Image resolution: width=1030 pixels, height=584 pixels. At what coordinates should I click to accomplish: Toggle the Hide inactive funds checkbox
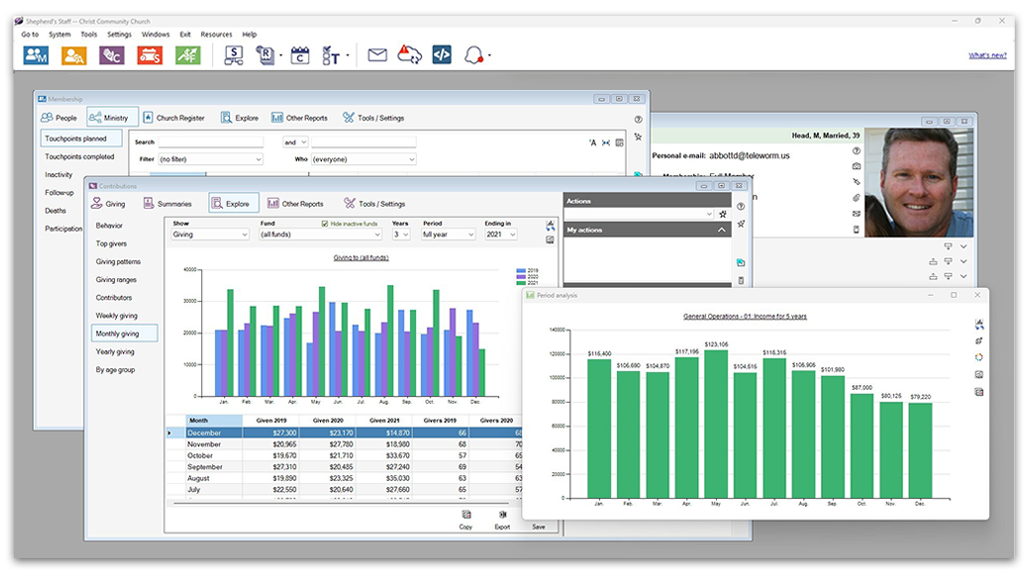[325, 223]
